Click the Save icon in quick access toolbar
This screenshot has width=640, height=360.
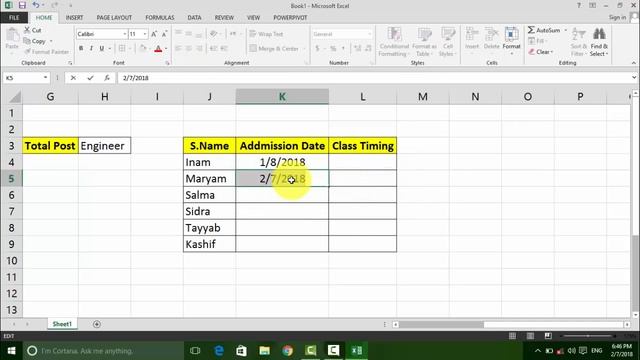coord(22,5)
